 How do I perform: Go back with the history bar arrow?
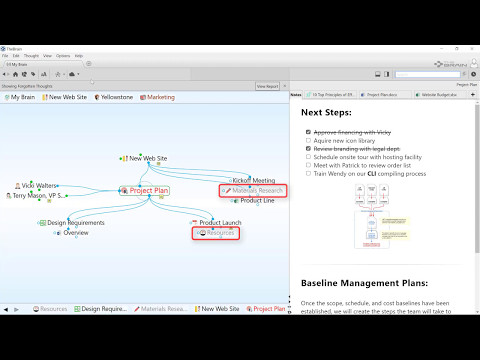coord(6,309)
